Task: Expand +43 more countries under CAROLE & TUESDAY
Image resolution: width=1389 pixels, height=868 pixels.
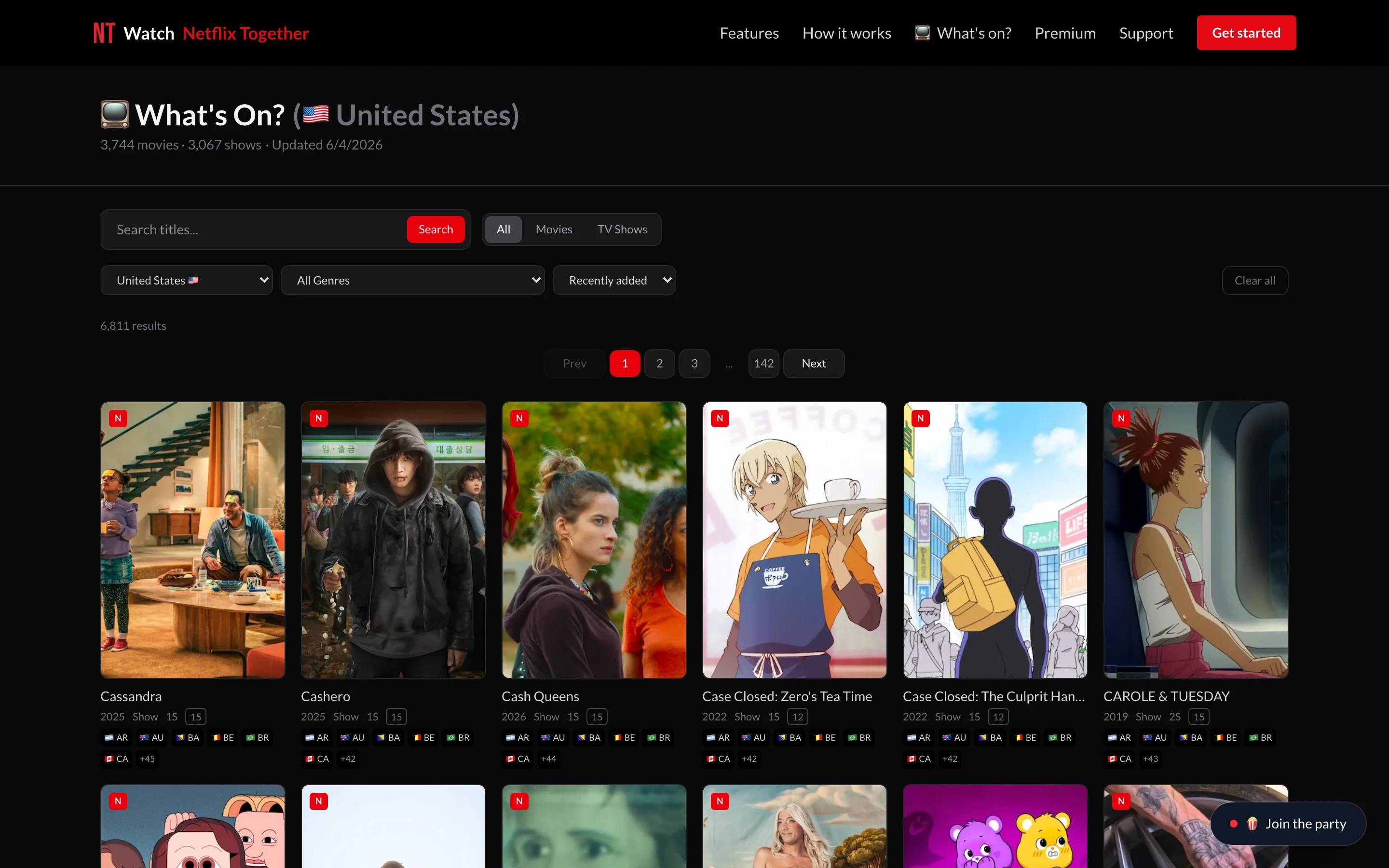Action: click(x=1150, y=759)
